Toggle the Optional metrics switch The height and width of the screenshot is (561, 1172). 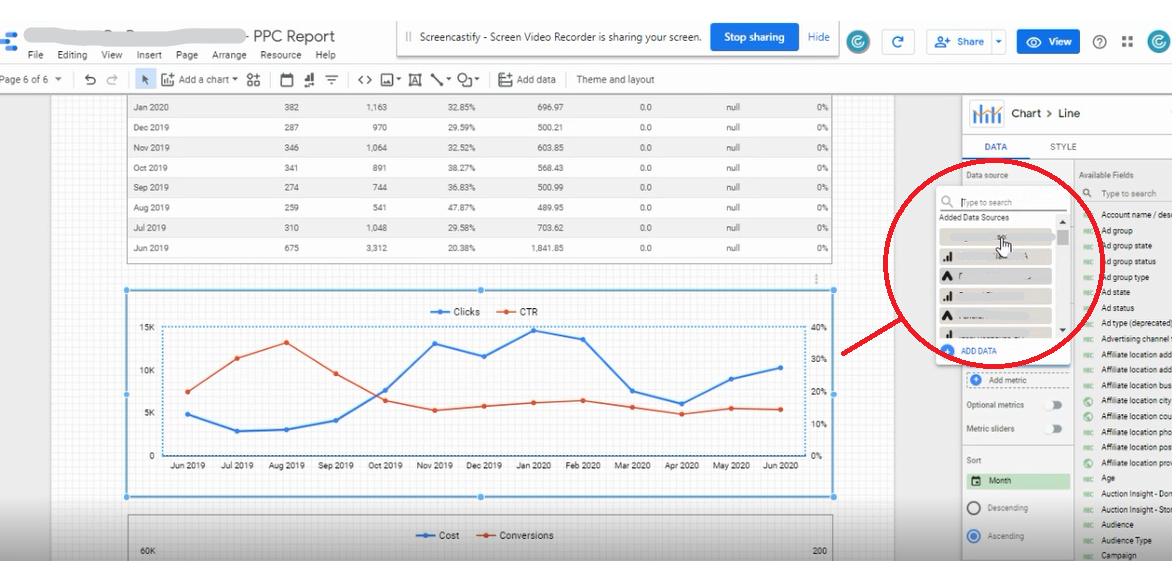pyautogui.click(x=1054, y=405)
